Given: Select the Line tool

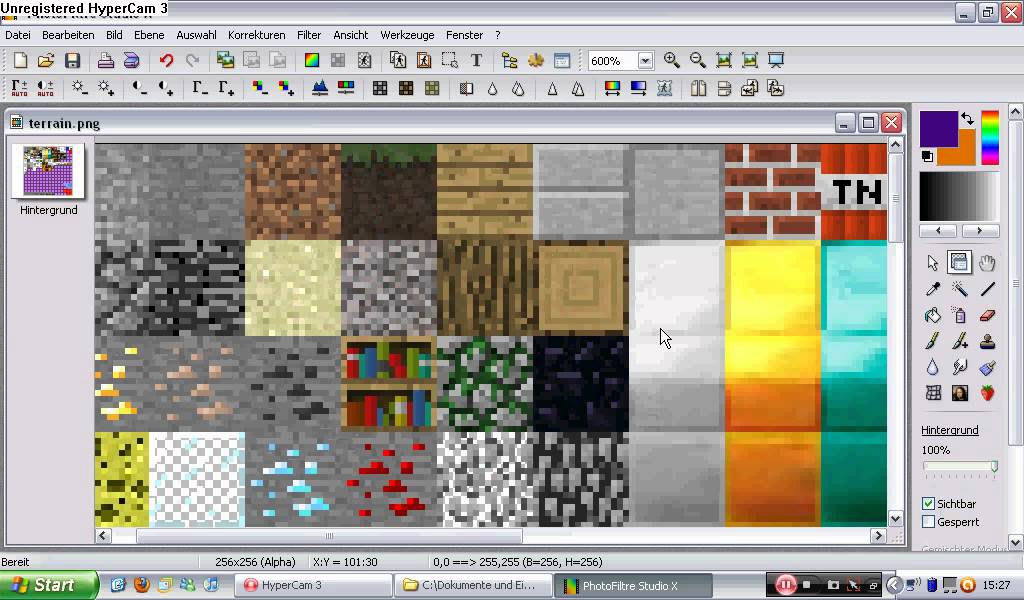Looking at the screenshot, I should (987, 289).
